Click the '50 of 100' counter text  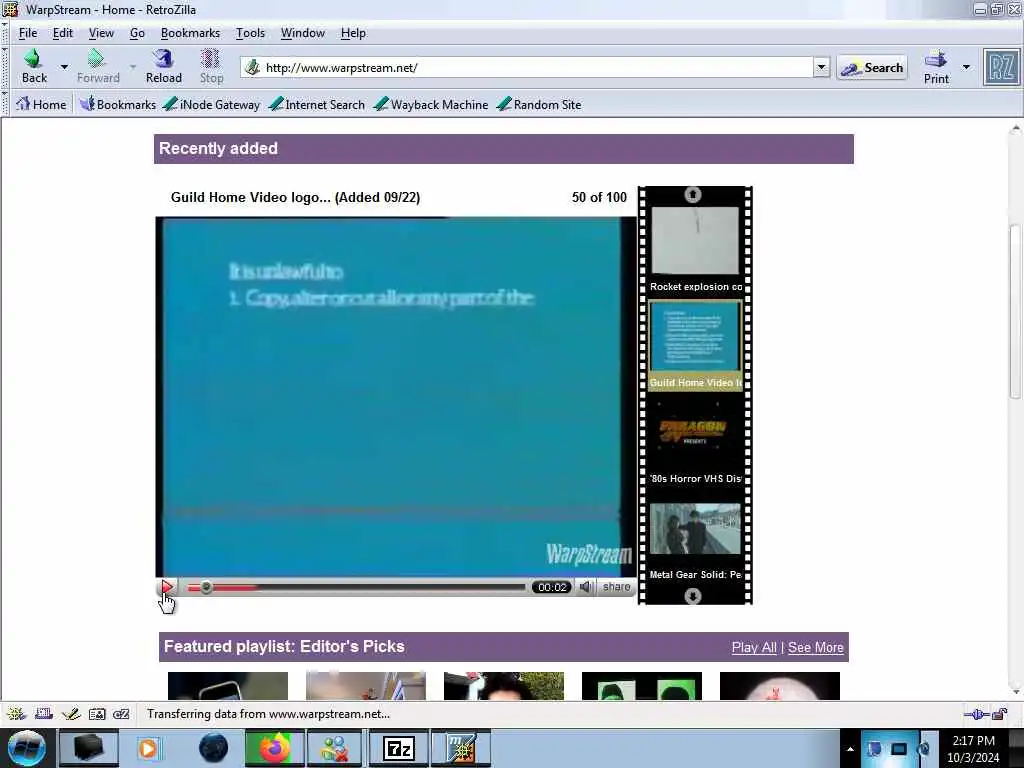[x=599, y=197]
